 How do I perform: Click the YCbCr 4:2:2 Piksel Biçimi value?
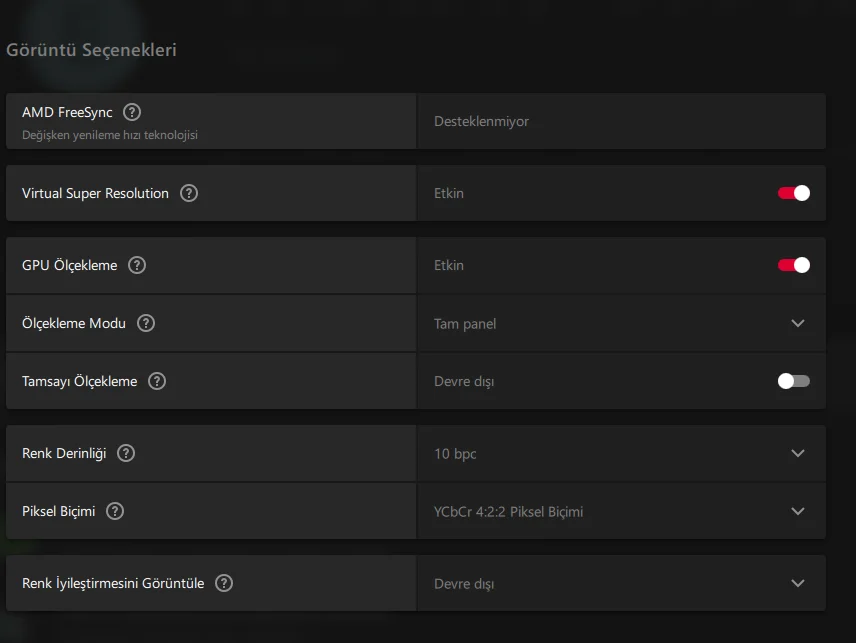pyautogui.click(x=508, y=512)
